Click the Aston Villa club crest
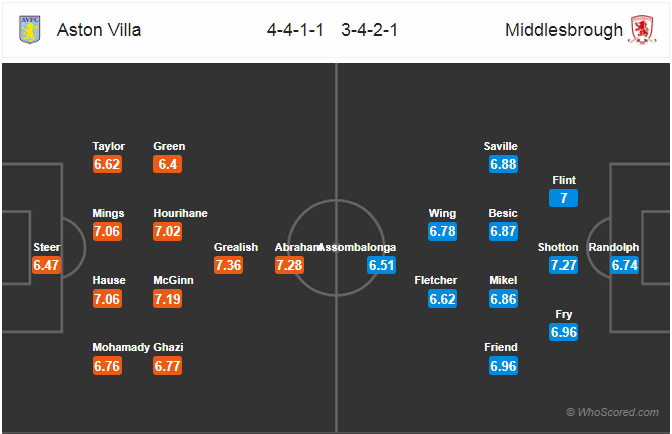Viewport: 672px width, 434px height. 30,30
